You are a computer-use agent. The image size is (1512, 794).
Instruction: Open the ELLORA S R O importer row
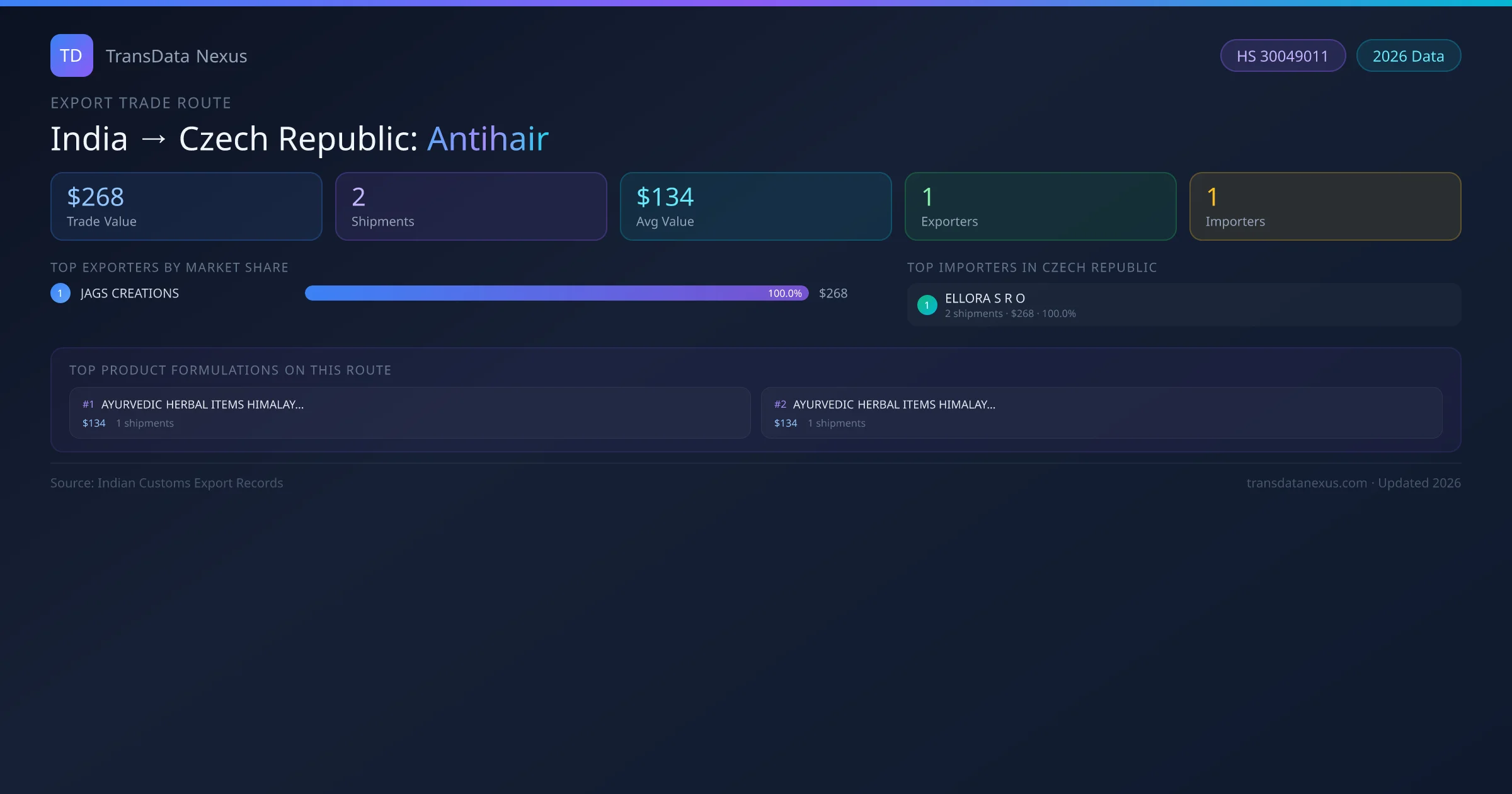pyautogui.click(x=1183, y=305)
